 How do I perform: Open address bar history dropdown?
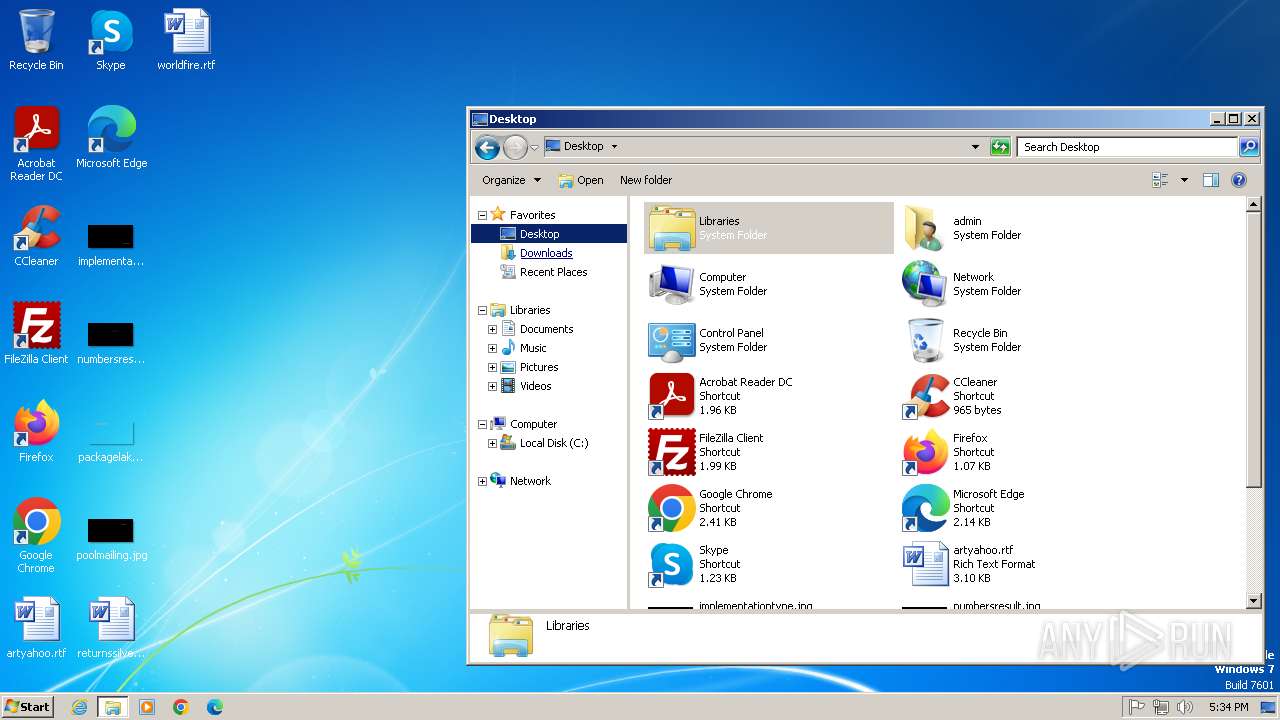975,147
